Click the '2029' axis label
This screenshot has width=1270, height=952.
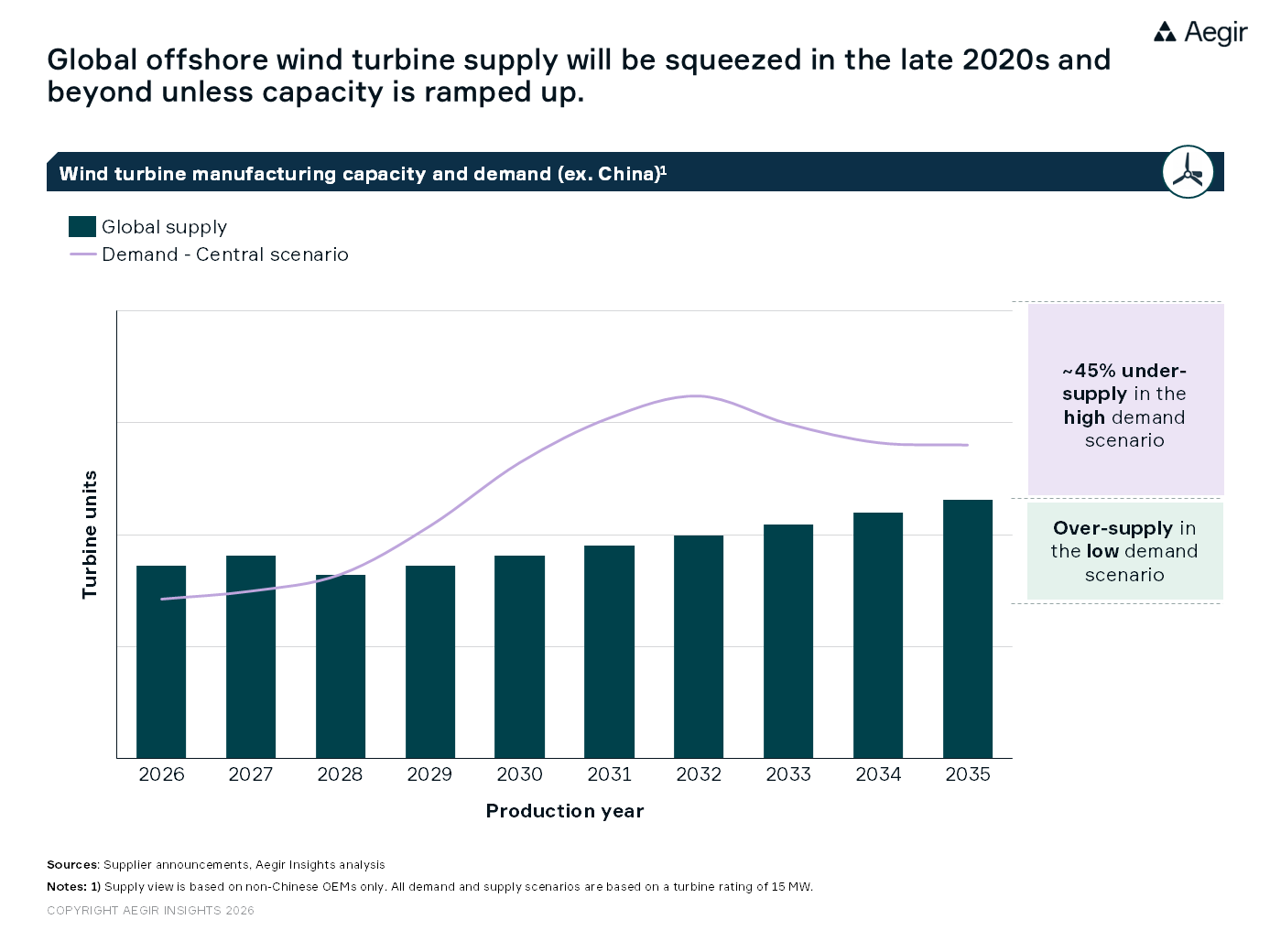[x=430, y=774]
